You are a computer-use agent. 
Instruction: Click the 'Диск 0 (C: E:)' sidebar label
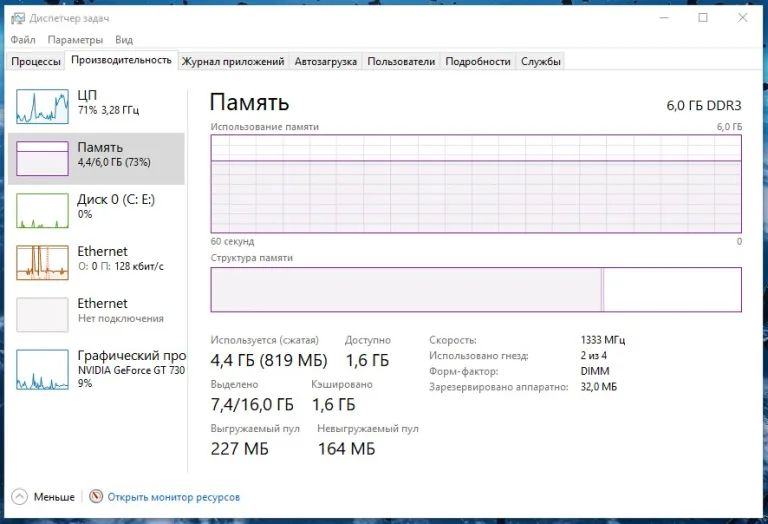tap(116, 199)
